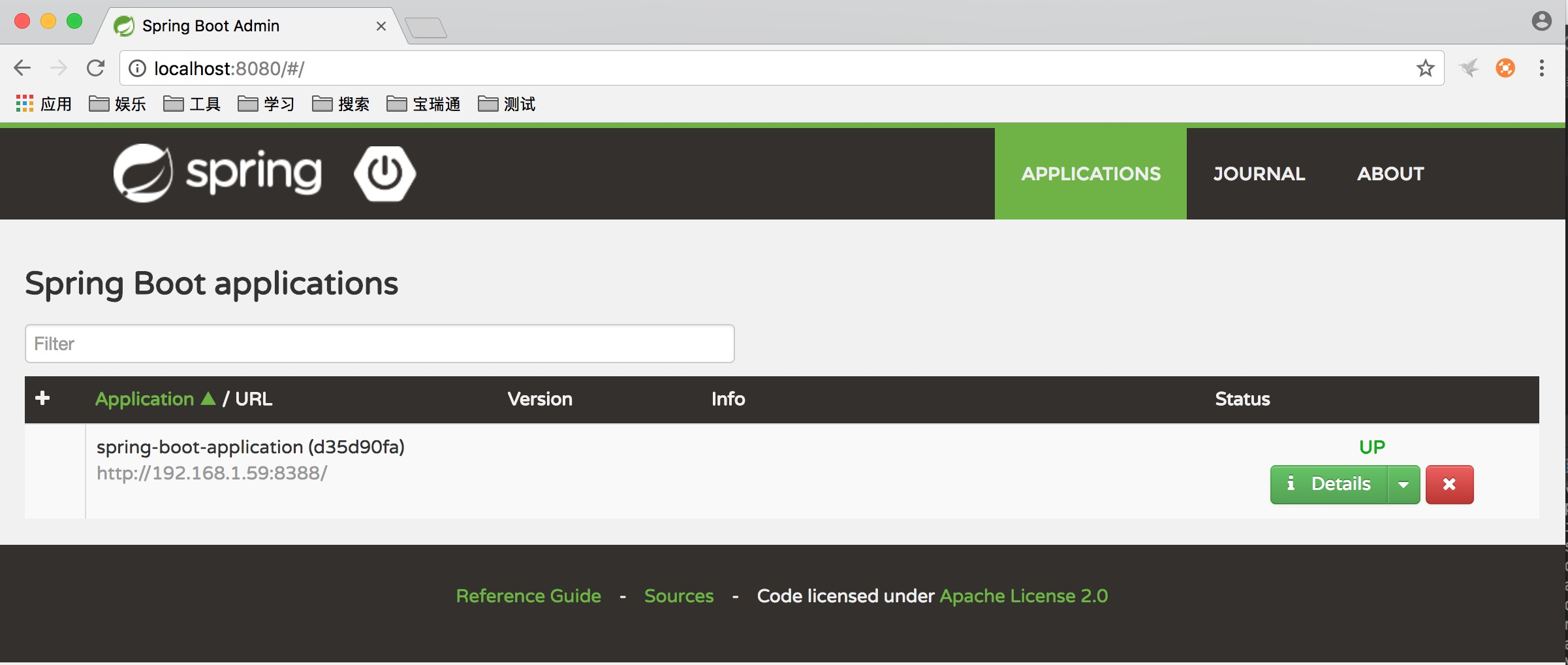Click the spring-boot-application (d35d90fa) name
This screenshot has width=1568, height=665.
251,447
